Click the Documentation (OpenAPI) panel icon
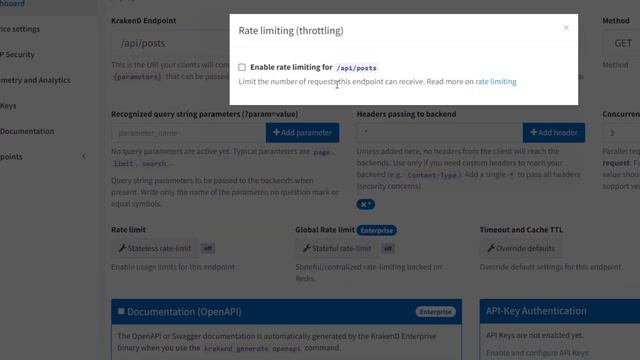This screenshot has width=640, height=360. pos(121,311)
